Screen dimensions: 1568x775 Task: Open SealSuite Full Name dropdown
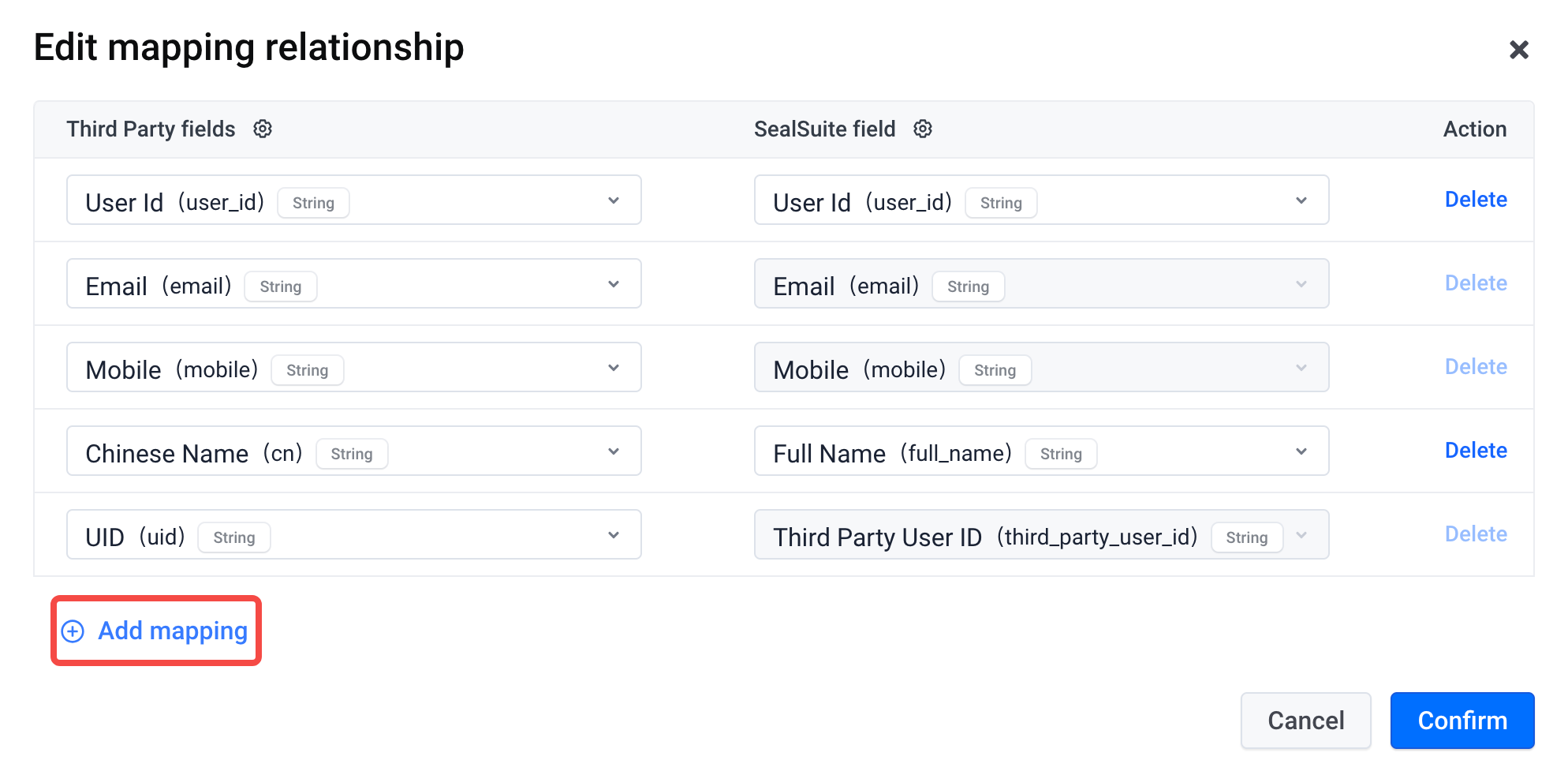tap(1042, 451)
